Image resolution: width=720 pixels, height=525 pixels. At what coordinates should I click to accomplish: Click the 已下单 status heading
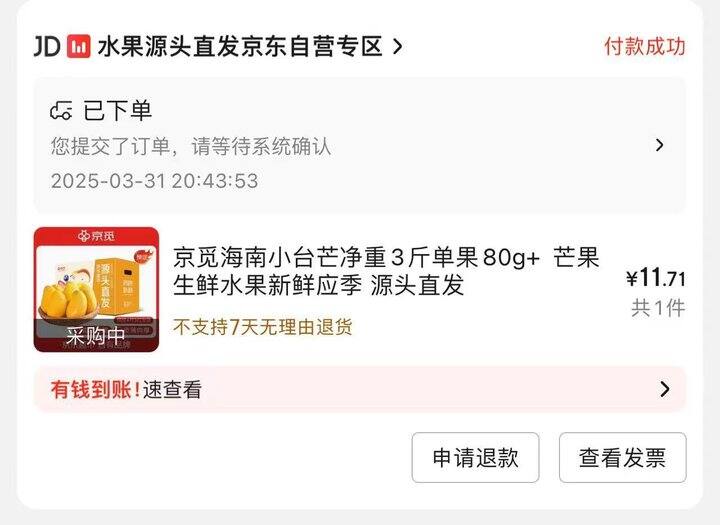[x=118, y=111]
